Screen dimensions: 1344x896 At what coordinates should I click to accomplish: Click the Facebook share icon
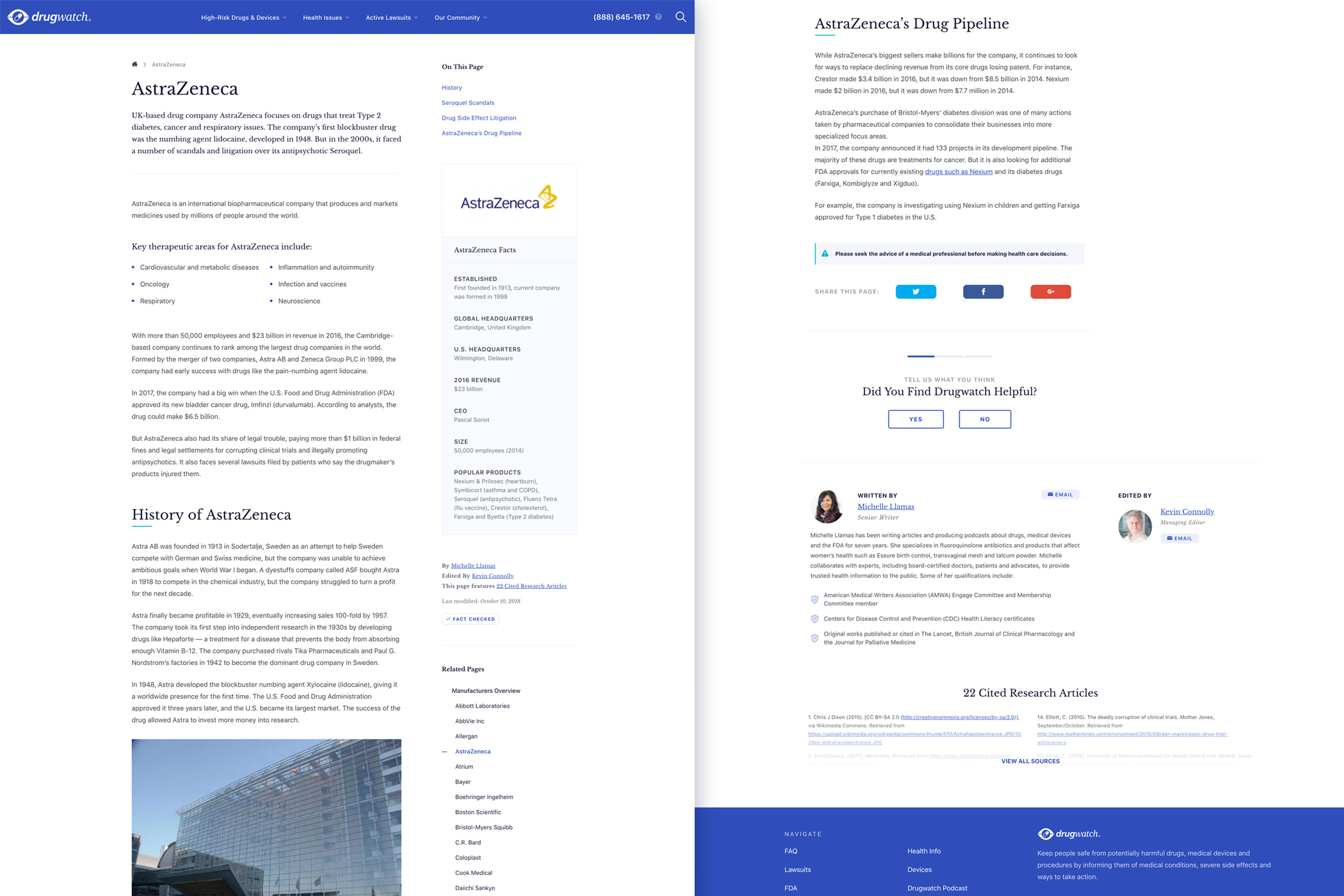[x=983, y=293]
